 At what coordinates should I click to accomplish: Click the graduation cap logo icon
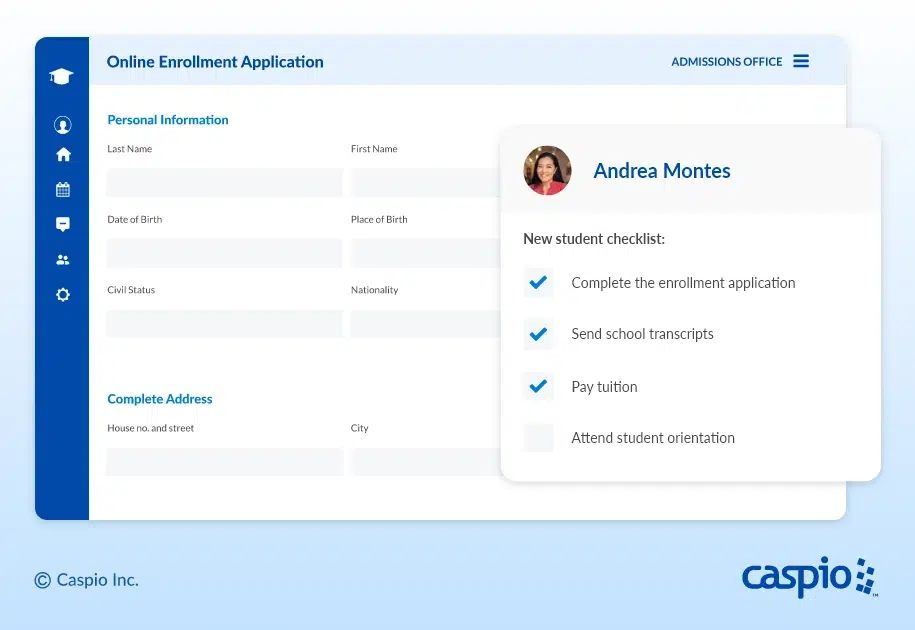click(62, 77)
